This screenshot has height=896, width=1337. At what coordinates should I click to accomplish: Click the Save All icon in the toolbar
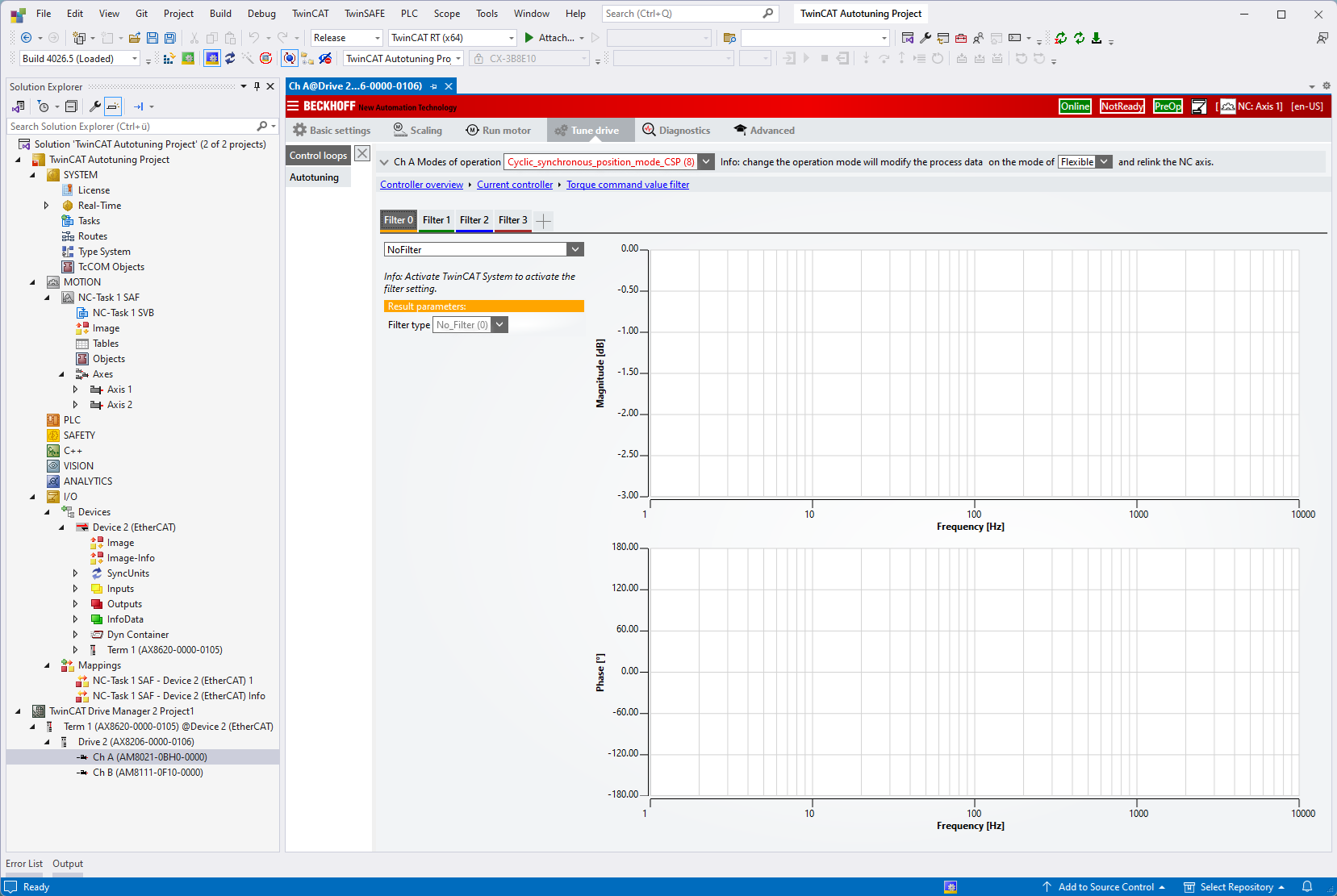(169, 38)
